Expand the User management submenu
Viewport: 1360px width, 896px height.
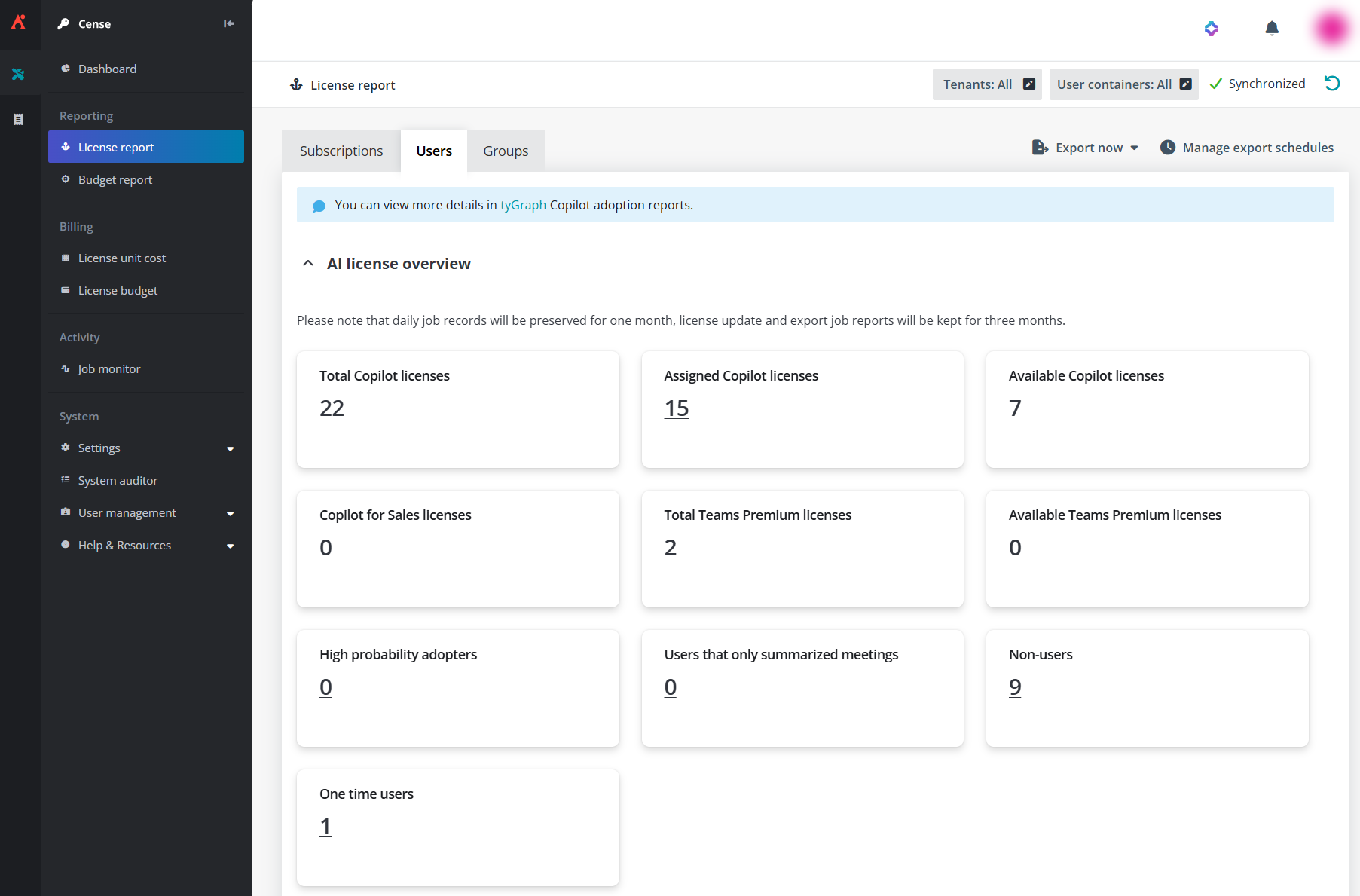pos(147,513)
